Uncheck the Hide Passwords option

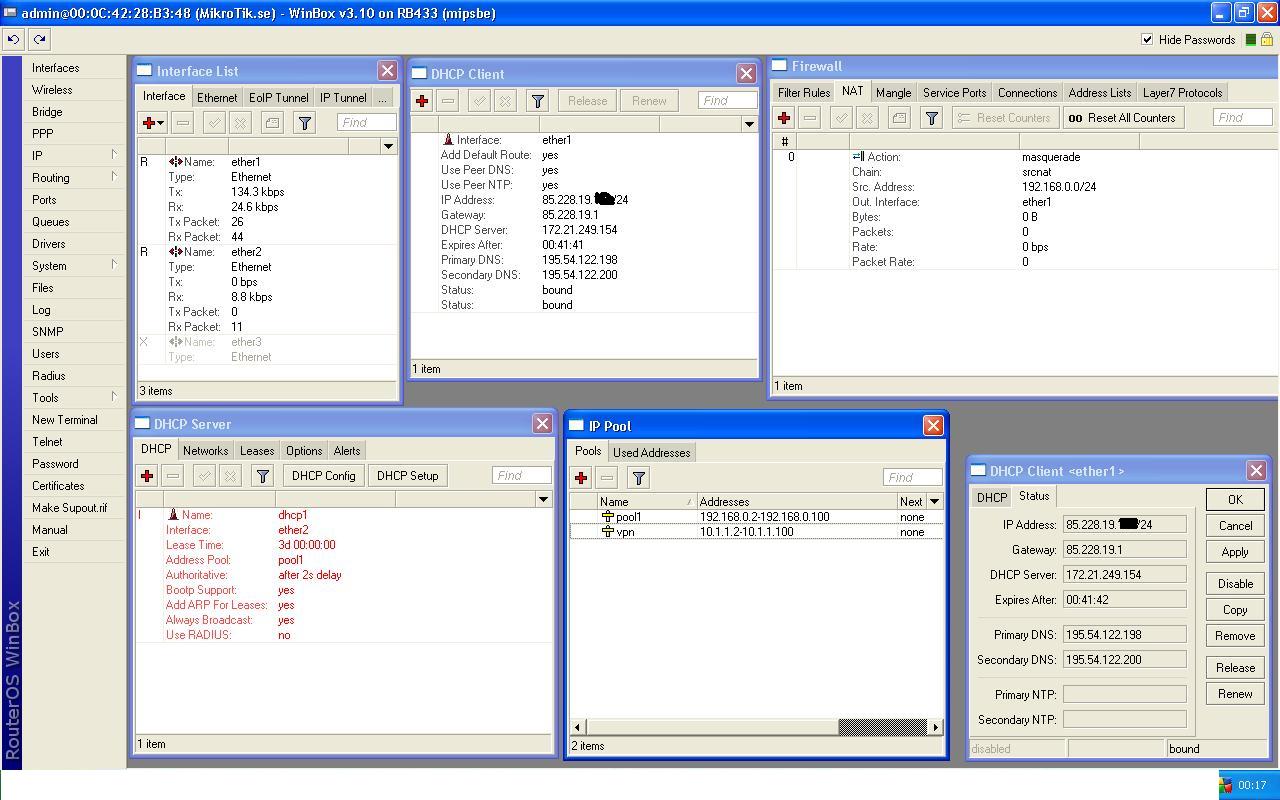(x=1146, y=40)
